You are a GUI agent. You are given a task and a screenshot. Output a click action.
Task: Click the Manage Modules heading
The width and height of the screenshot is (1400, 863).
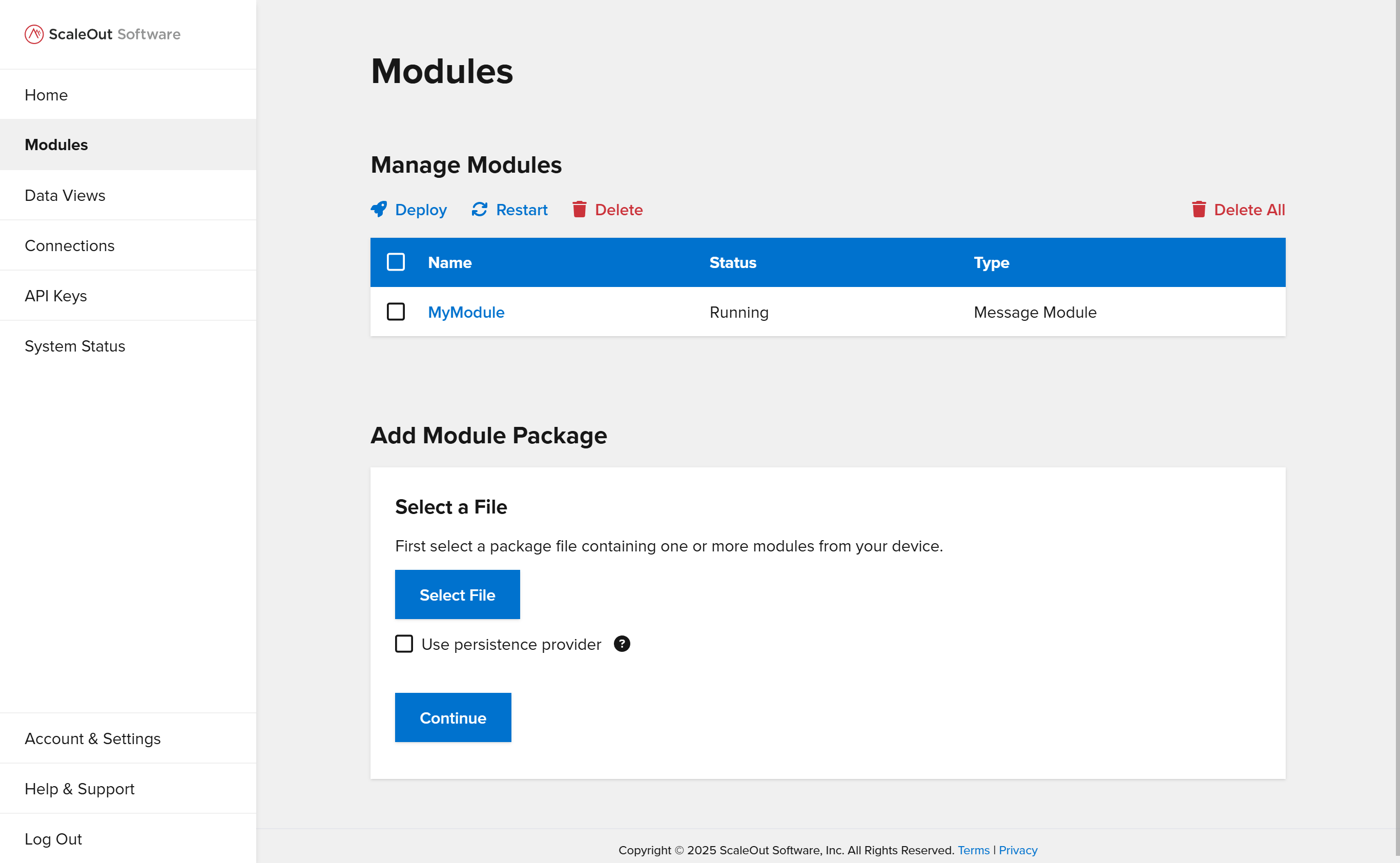pyautogui.click(x=466, y=165)
